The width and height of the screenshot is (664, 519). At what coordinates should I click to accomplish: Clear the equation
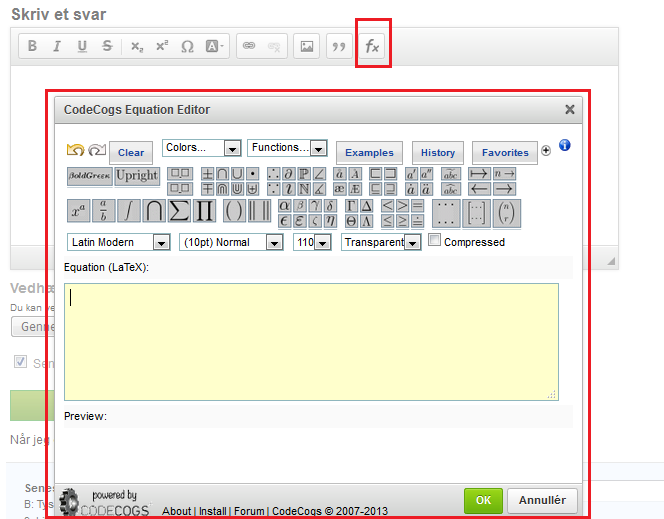[131, 152]
